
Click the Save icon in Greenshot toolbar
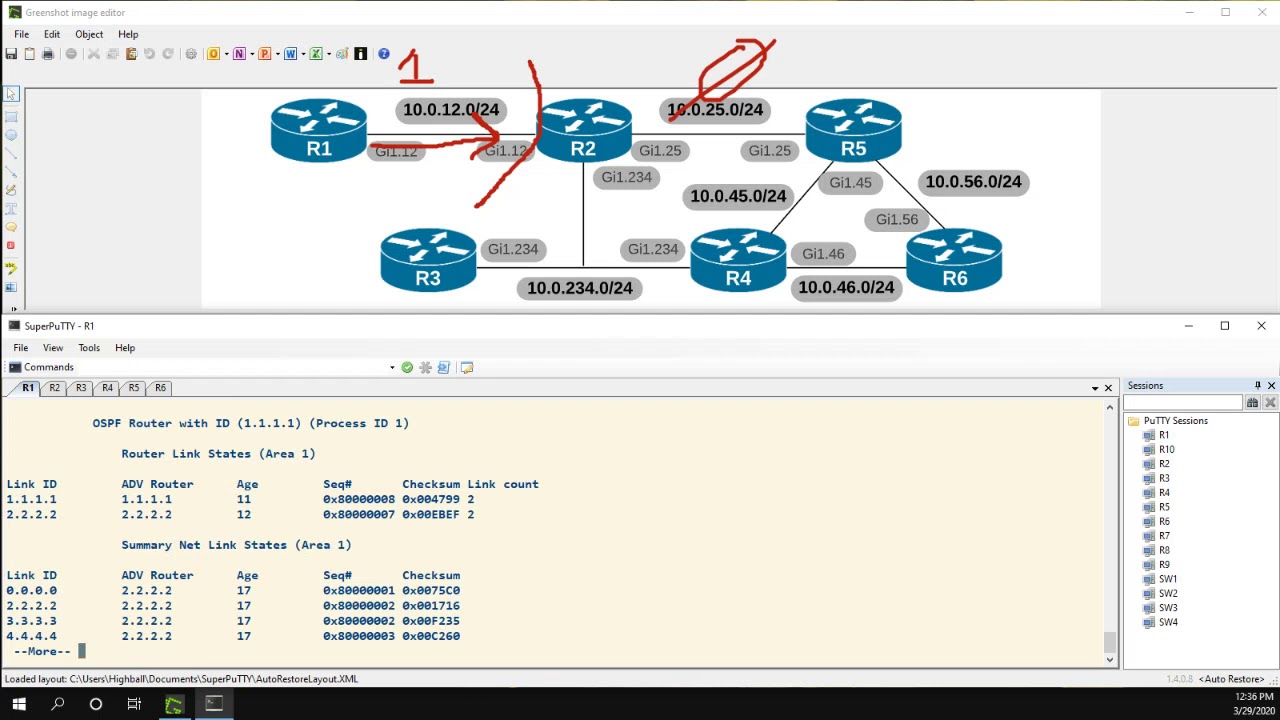pos(11,54)
